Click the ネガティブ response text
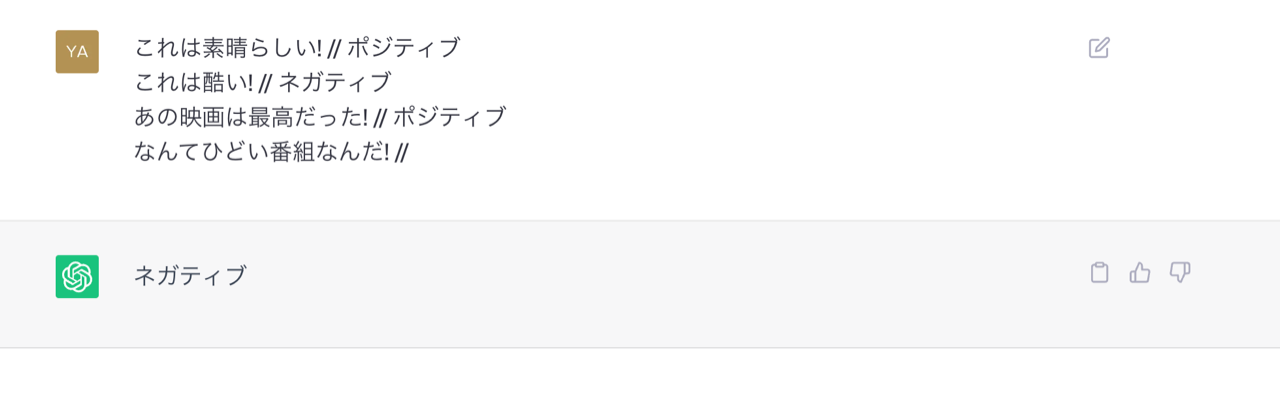The height and width of the screenshot is (397, 1280). click(190, 276)
